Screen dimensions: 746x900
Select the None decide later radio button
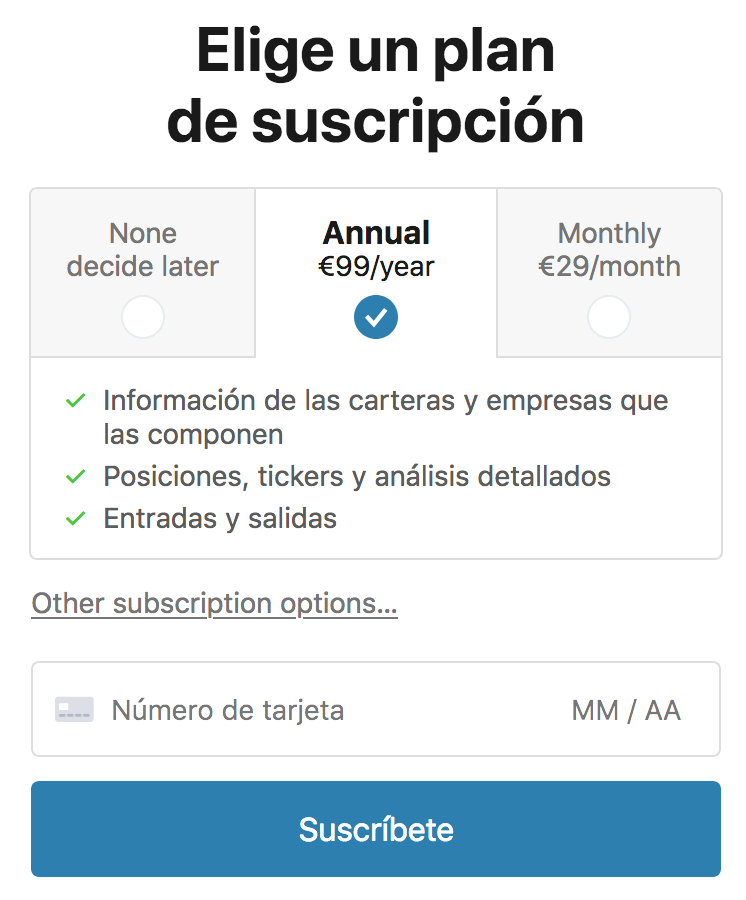(143, 318)
